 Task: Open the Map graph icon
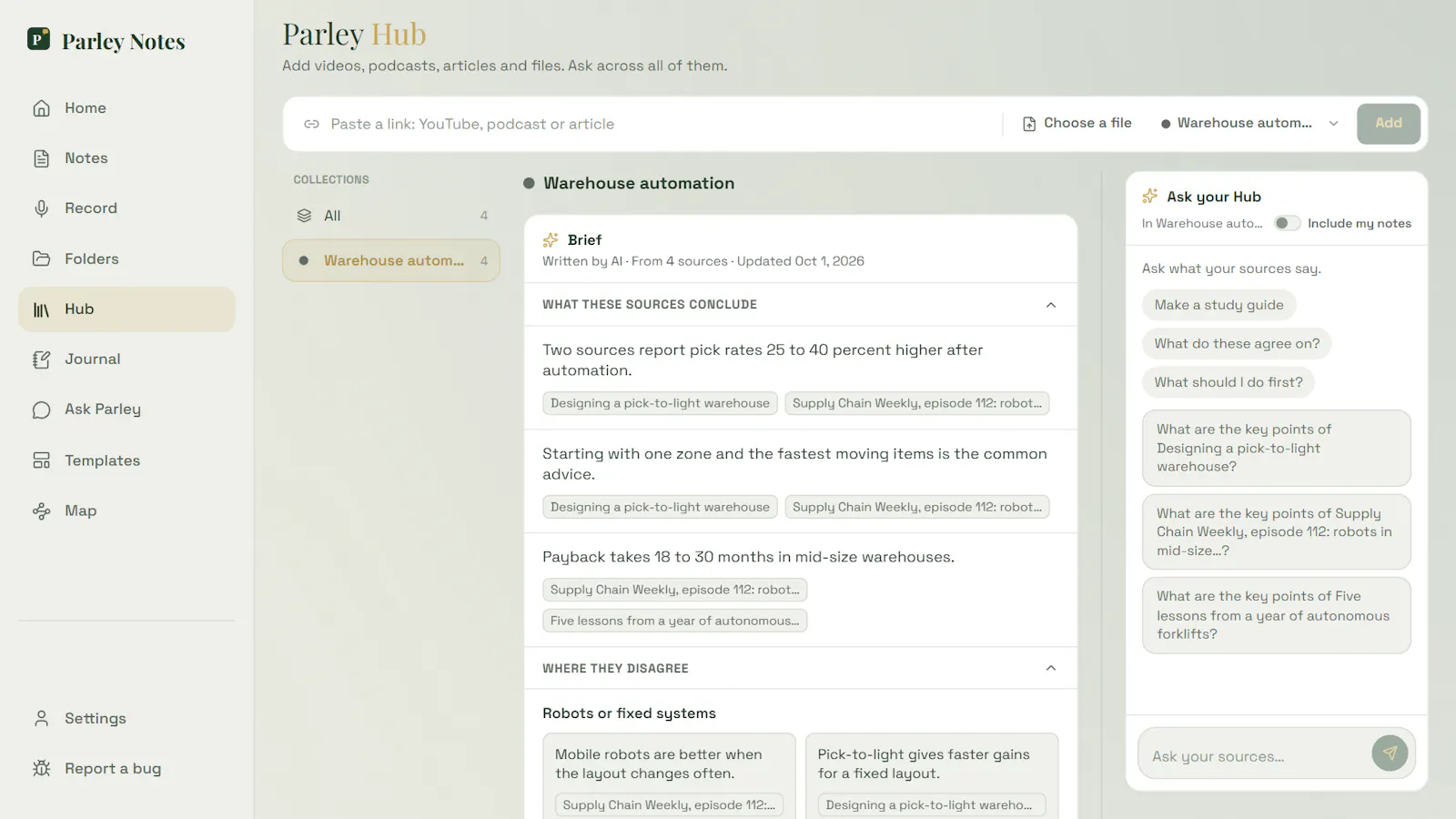(x=41, y=511)
